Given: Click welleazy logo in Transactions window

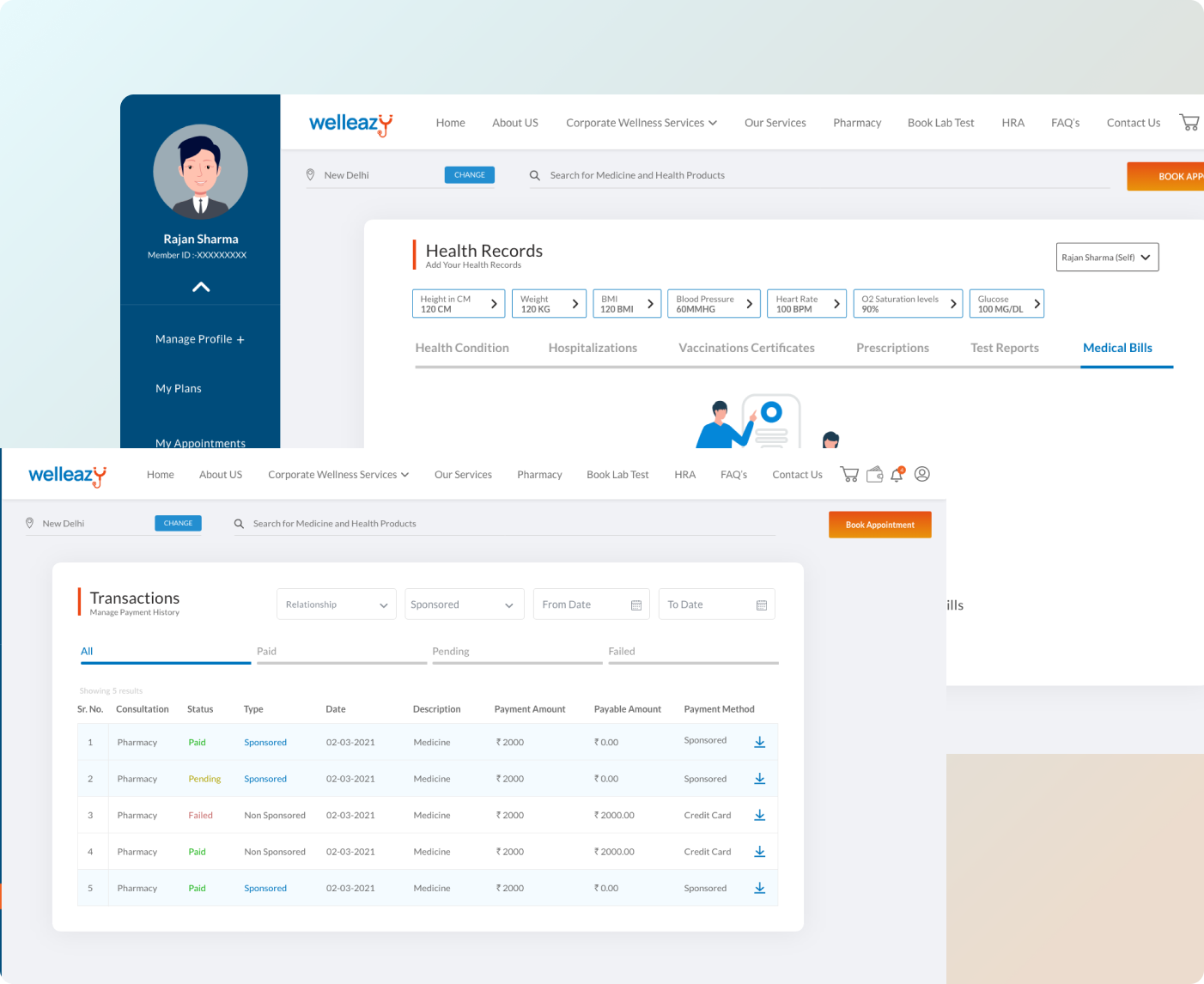Looking at the screenshot, I should pos(68,476).
